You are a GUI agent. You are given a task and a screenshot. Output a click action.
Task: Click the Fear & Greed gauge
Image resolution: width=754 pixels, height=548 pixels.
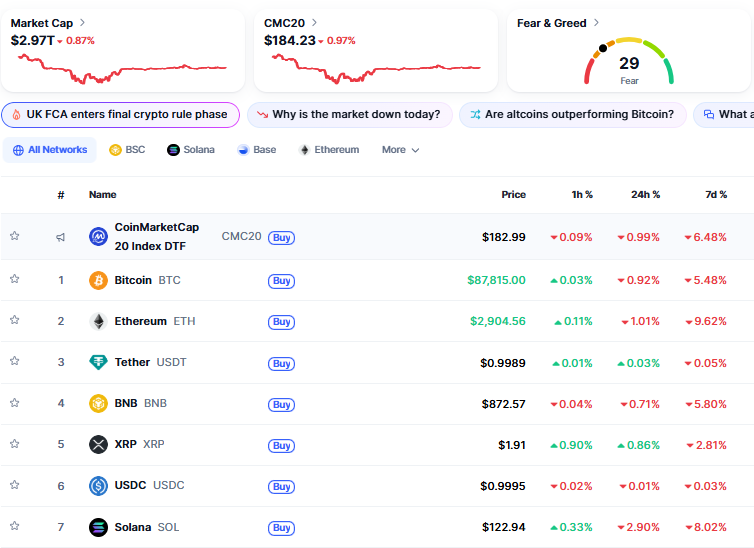coord(628,62)
